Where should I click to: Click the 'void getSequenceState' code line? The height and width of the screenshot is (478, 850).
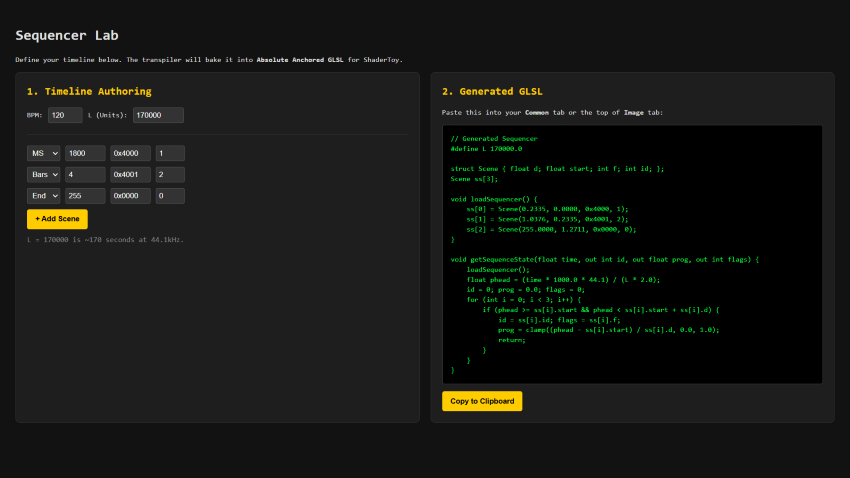(x=605, y=259)
